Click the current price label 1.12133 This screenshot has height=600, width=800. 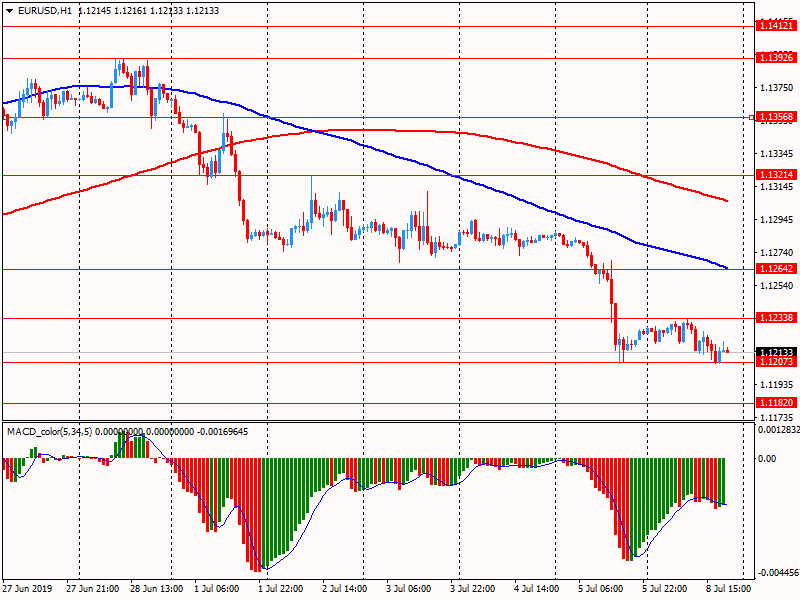click(x=777, y=352)
